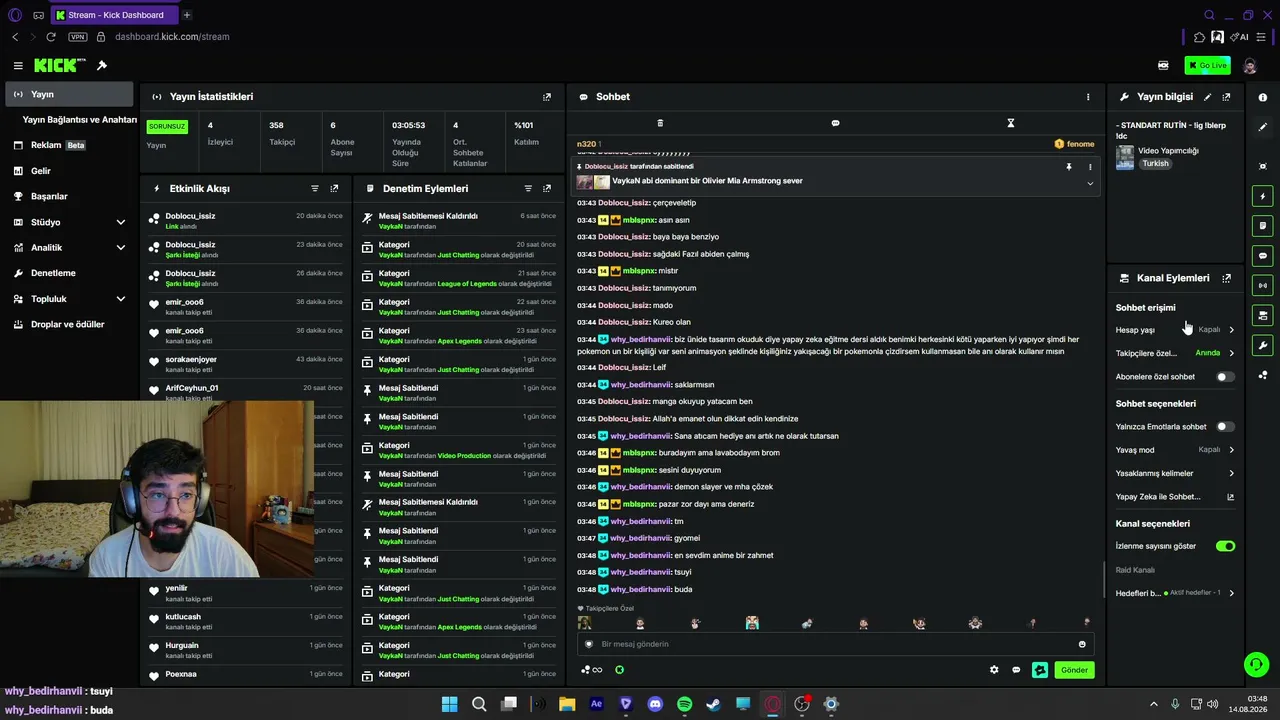Click the Go Live button
Viewport: 1280px width, 720px height.
tap(1207, 66)
